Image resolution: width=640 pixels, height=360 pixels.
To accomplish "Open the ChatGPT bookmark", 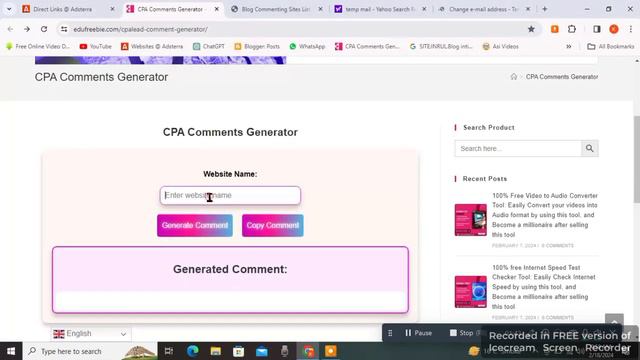I will coord(209,47).
